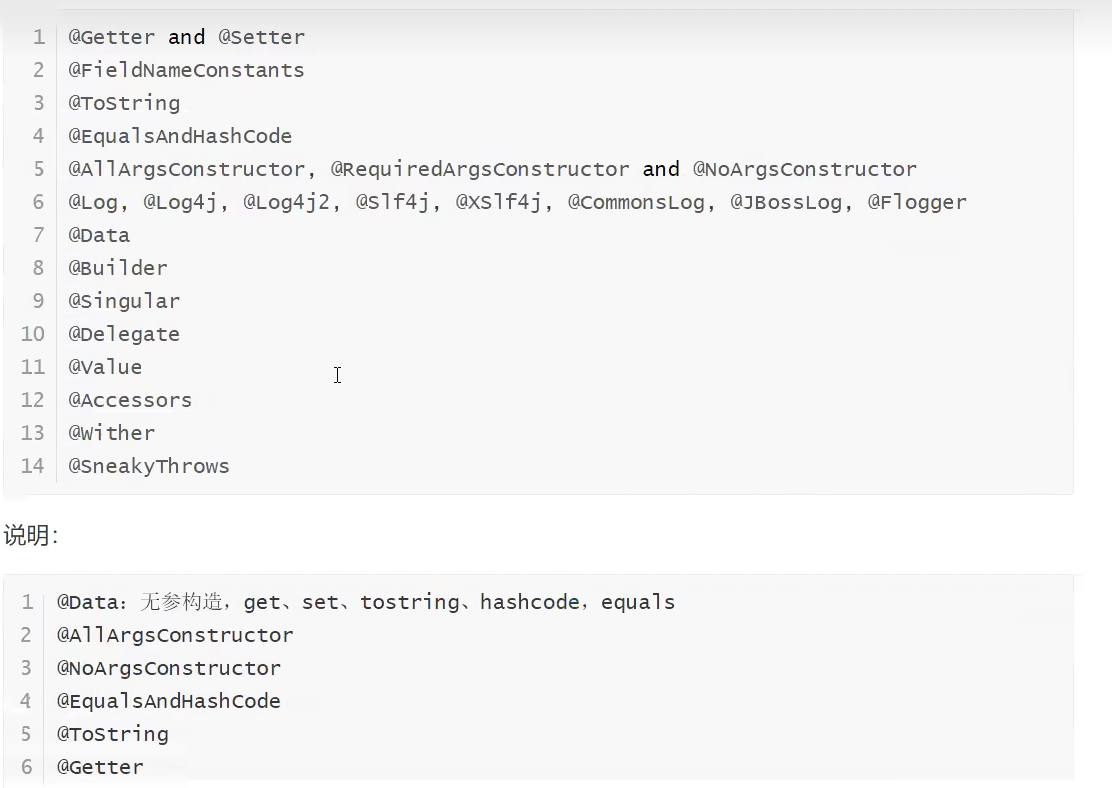Click the @Delegate annotation line
Viewport: 1112px width, 788px height.
pyautogui.click(x=124, y=334)
